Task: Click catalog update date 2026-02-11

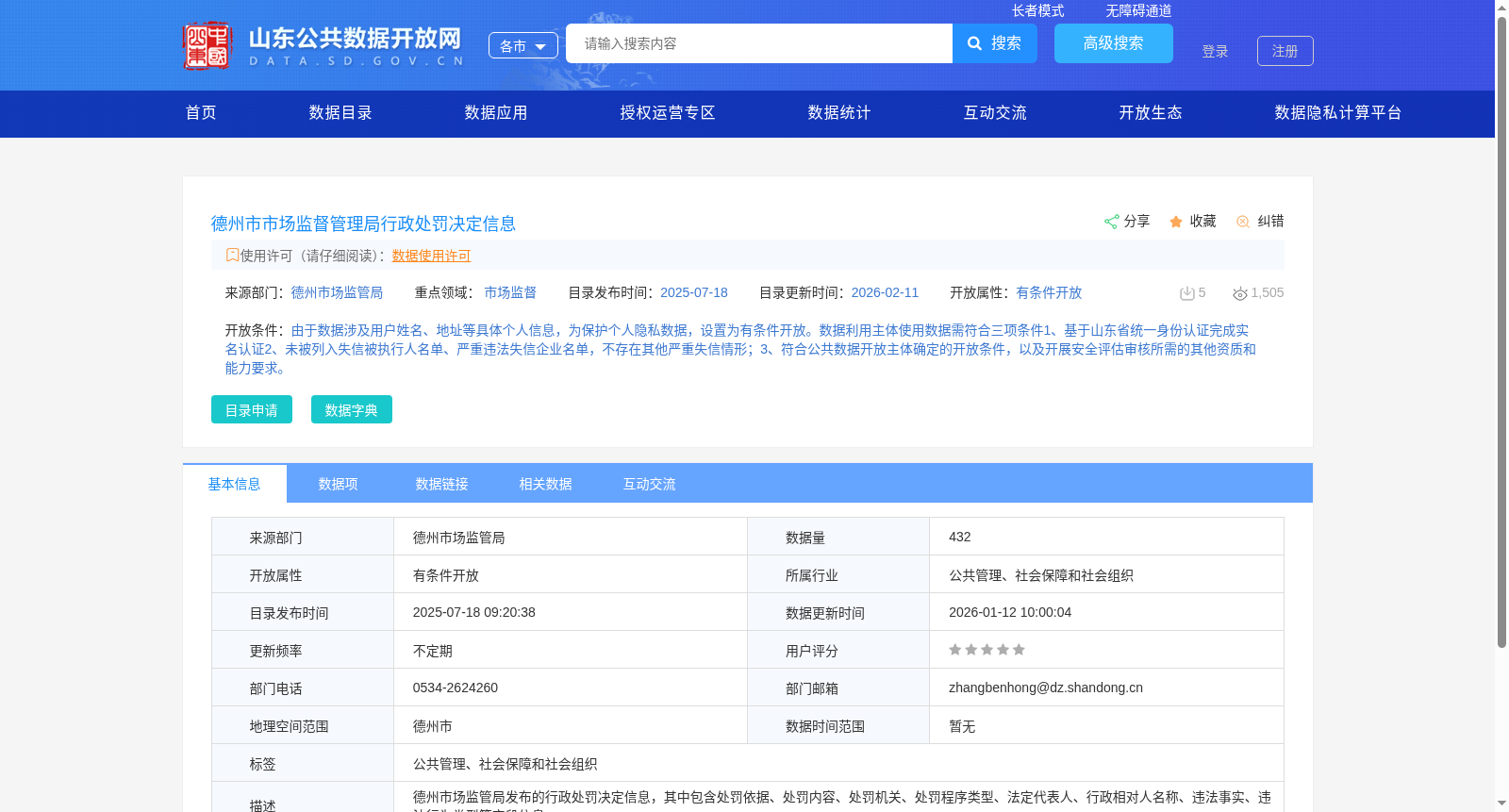Action: [885, 292]
